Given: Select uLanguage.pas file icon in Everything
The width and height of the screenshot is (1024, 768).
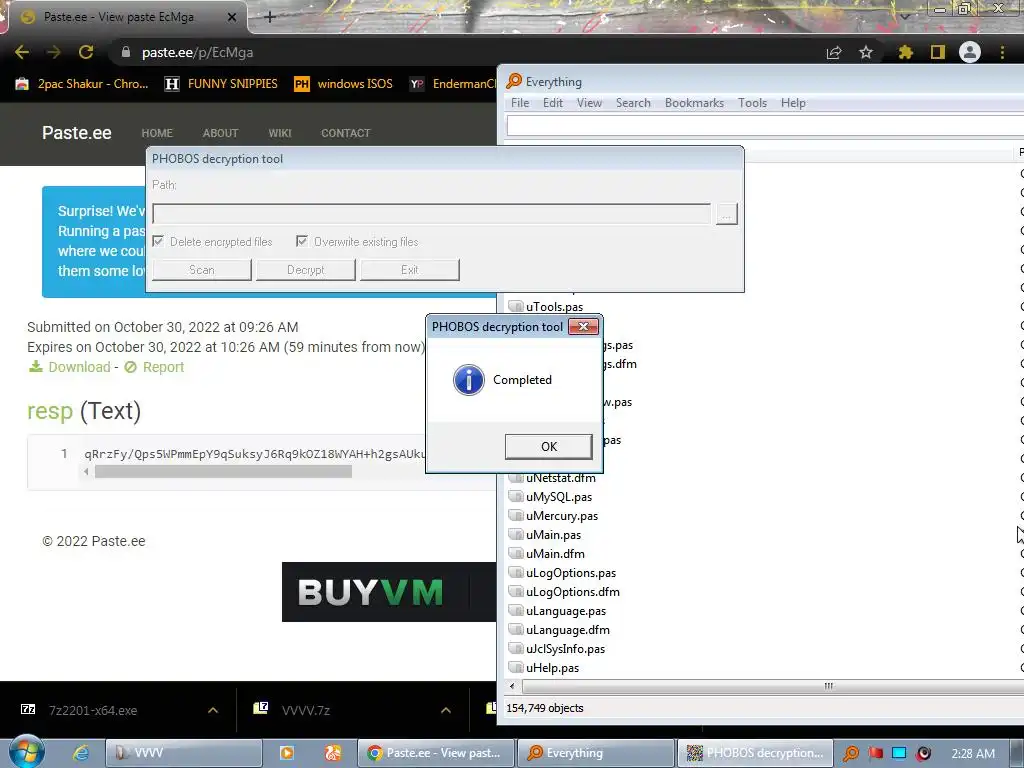Looking at the screenshot, I should pos(516,610).
